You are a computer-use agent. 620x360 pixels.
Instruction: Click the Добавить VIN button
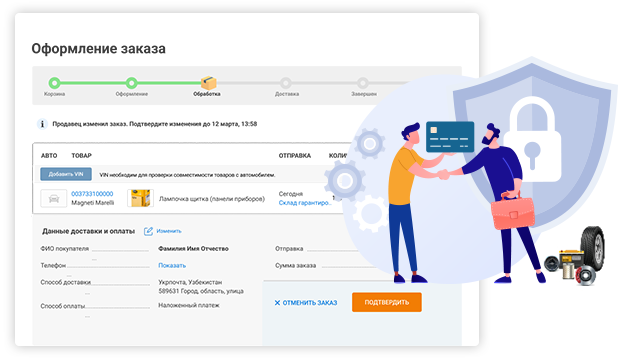(x=66, y=174)
